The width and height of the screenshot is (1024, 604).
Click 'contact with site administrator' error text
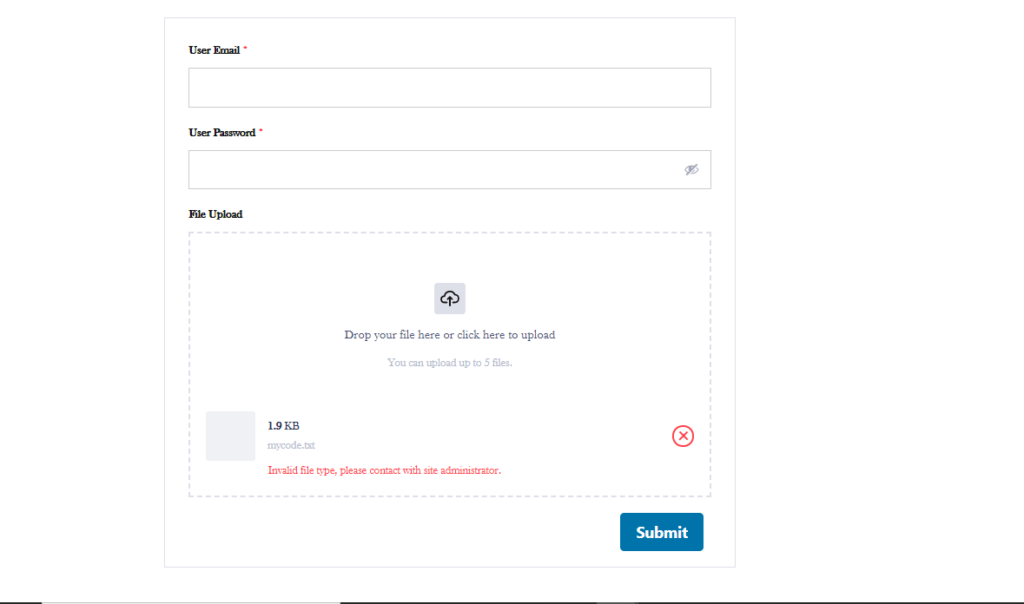tap(435, 470)
